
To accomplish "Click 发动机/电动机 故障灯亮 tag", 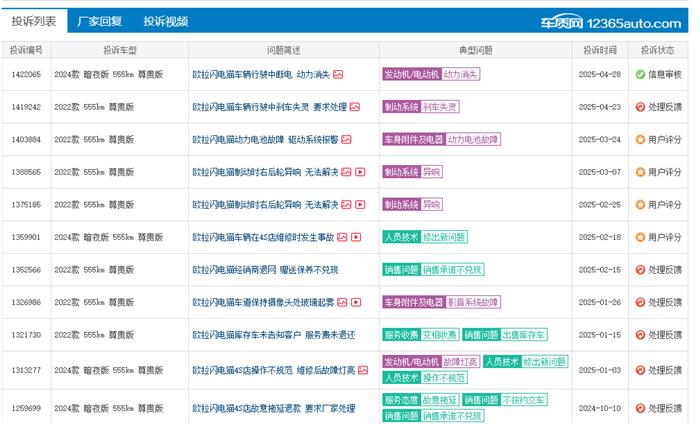I will (x=431, y=362).
